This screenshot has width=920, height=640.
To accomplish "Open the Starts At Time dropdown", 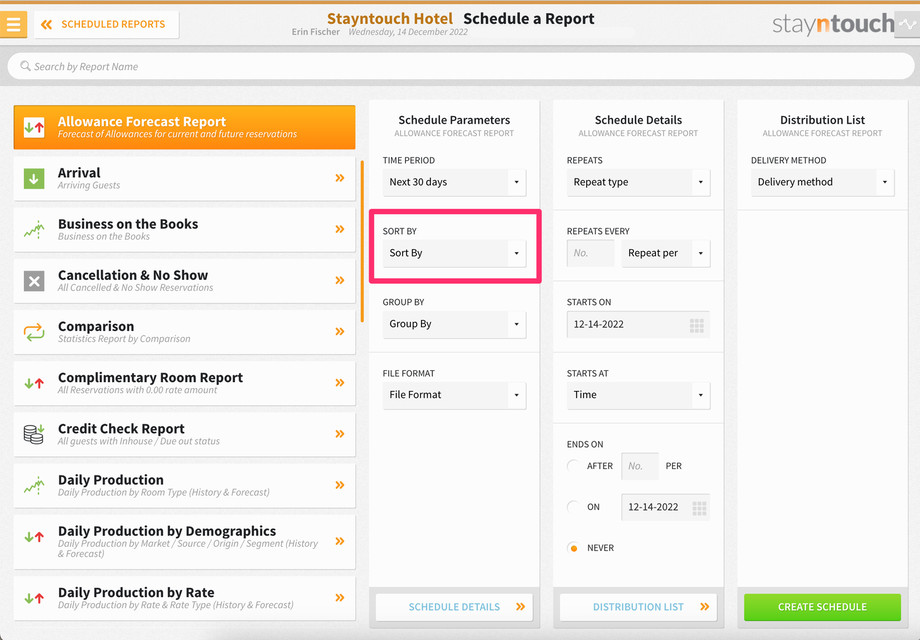I will click(x=638, y=395).
